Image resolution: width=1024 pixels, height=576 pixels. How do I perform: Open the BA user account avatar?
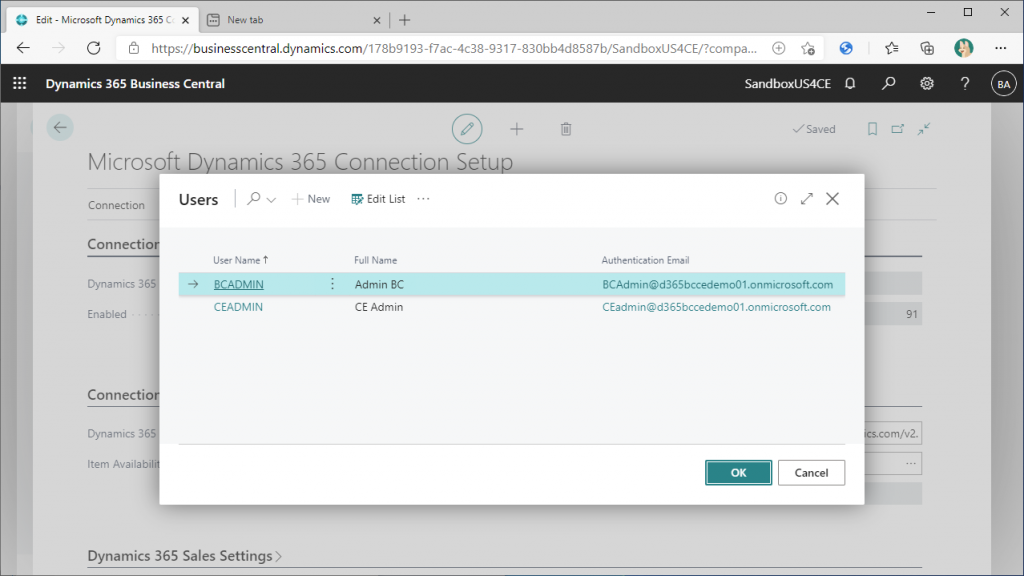[x=1003, y=84]
